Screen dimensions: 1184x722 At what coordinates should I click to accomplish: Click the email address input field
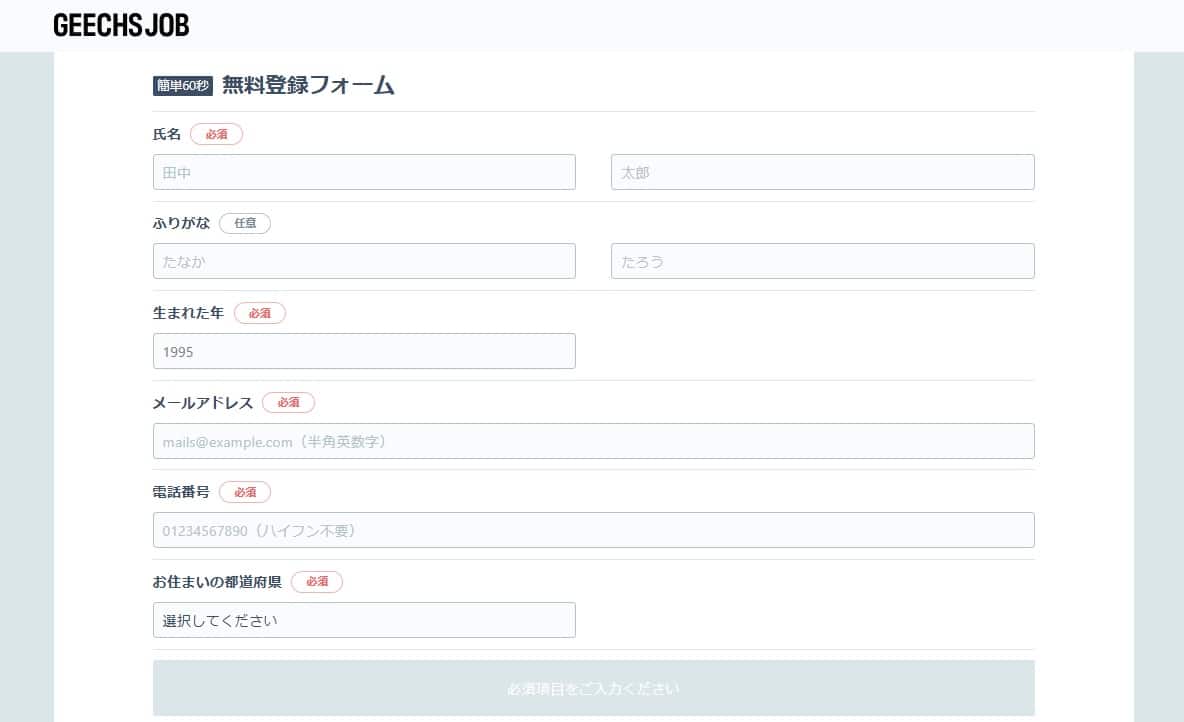click(593, 441)
